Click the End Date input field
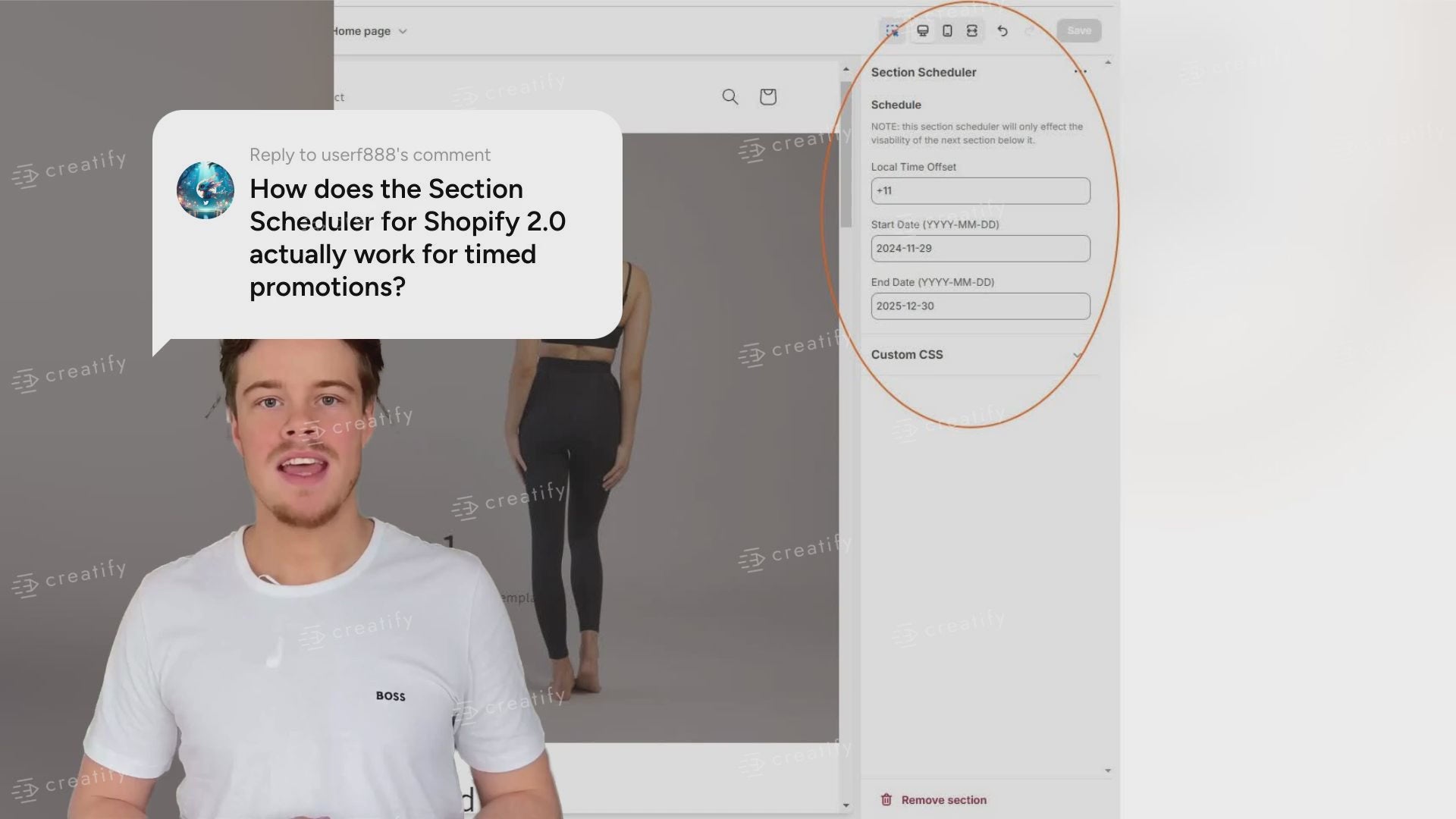 tap(979, 306)
